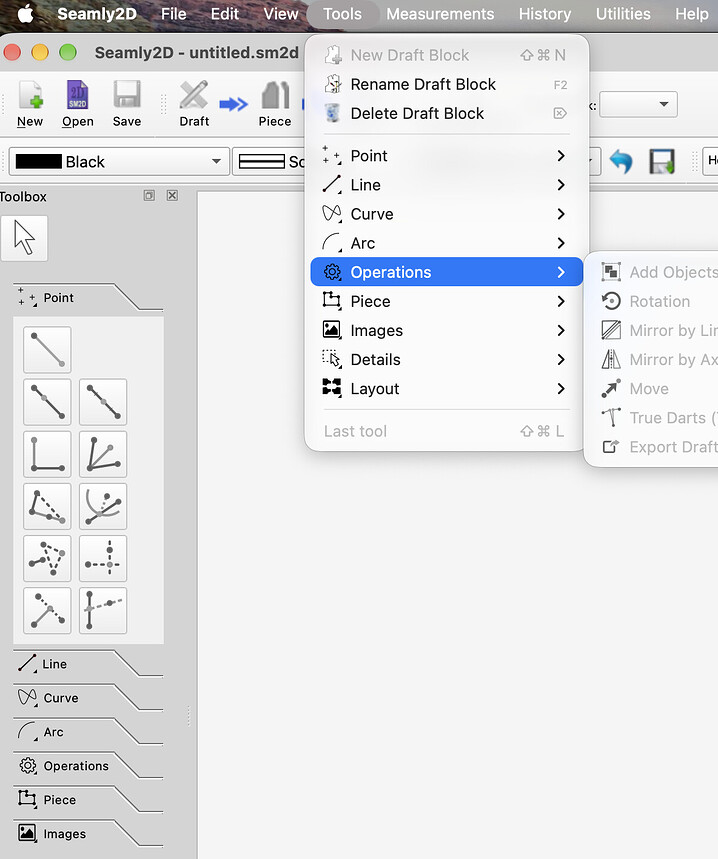Screen dimensions: 718x859
Task: Switch to Piece mode icon
Action: pyautogui.click(x=275, y=104)
